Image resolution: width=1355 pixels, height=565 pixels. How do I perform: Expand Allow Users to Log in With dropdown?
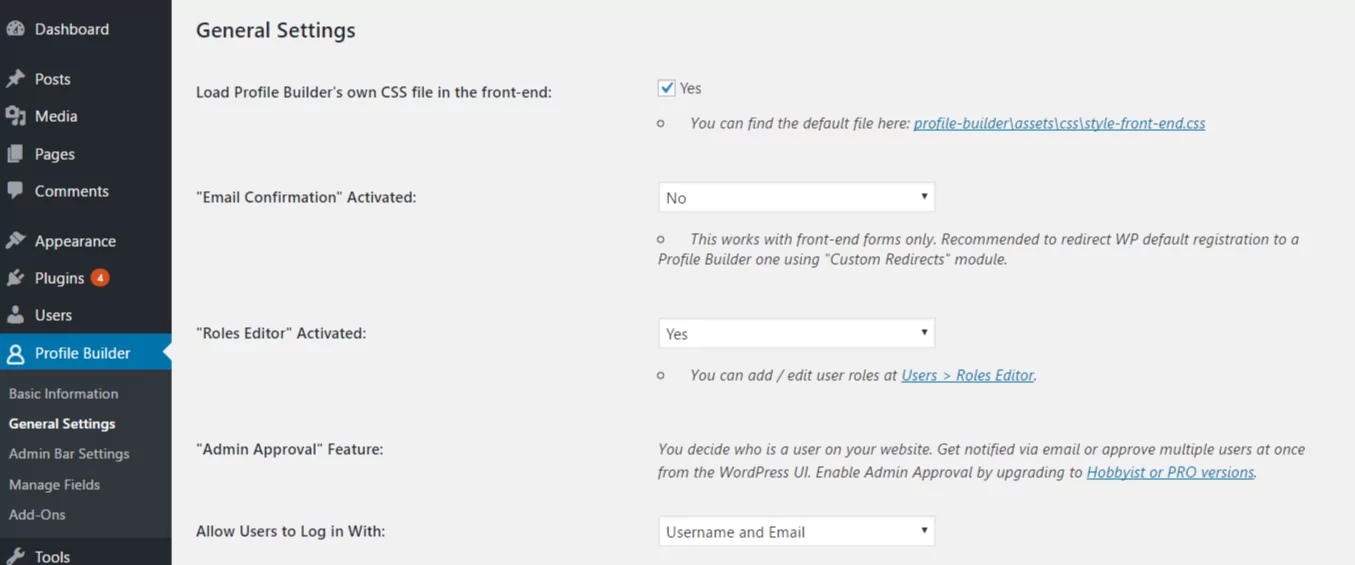point(796,531)
